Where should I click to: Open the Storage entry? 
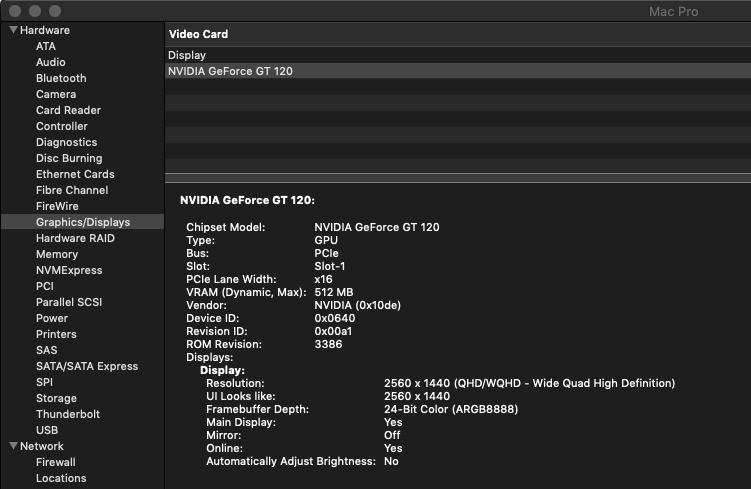tap(57, 398)
